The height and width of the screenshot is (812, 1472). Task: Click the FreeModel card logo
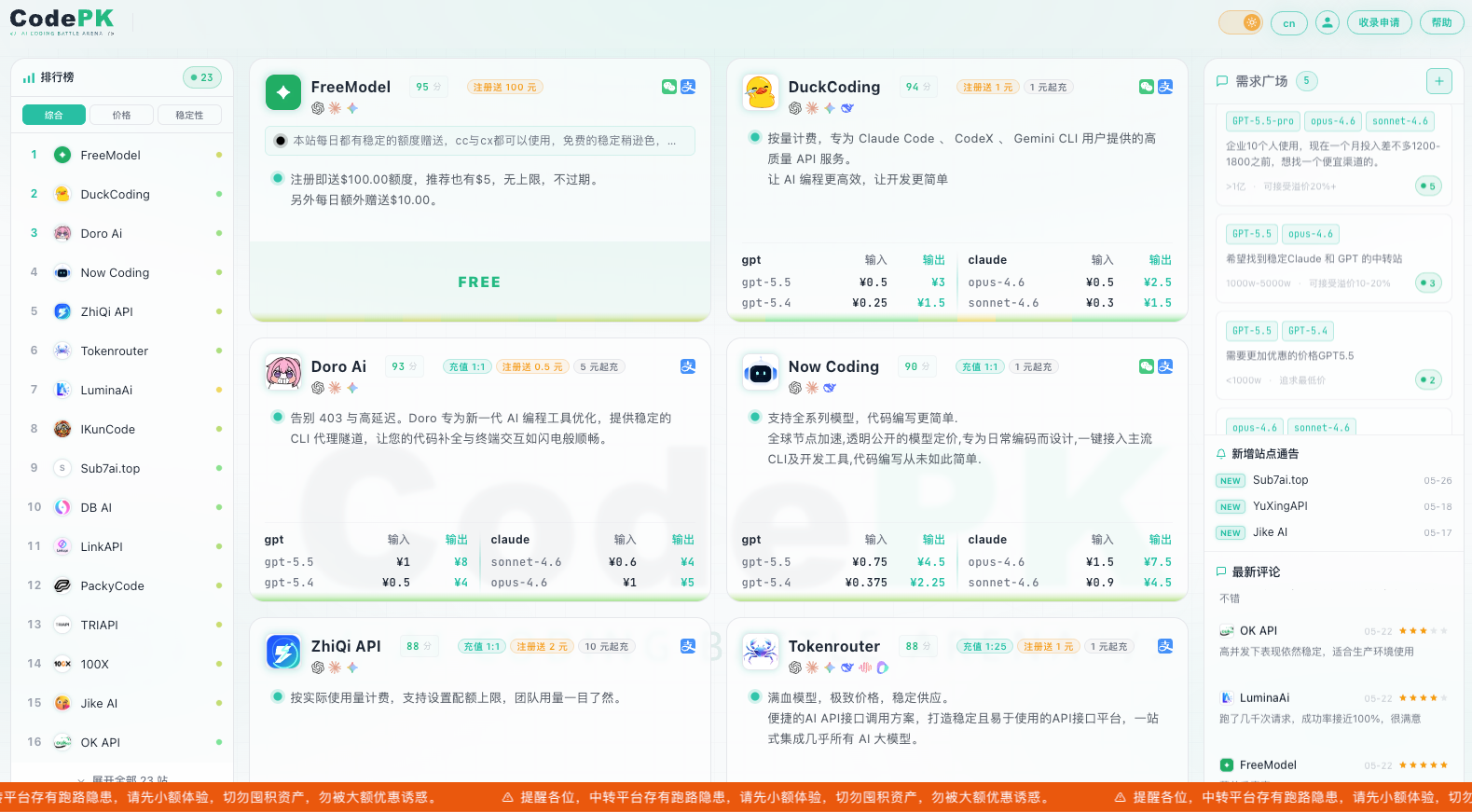point(283,92)
